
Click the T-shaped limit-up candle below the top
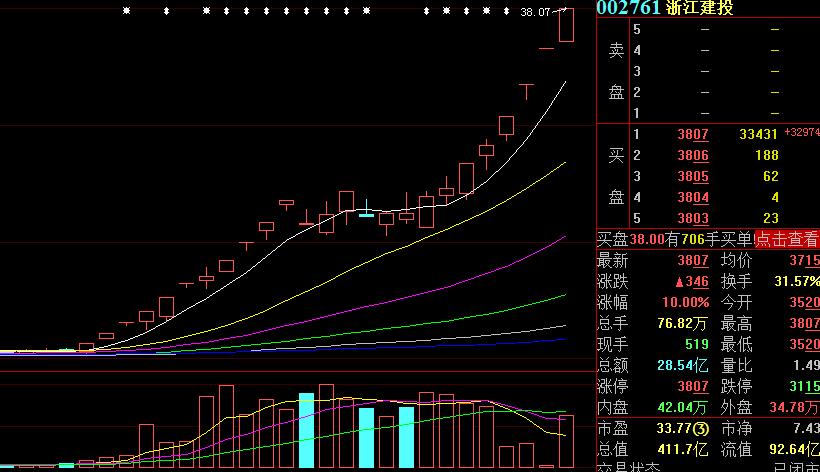coord(526,91)
